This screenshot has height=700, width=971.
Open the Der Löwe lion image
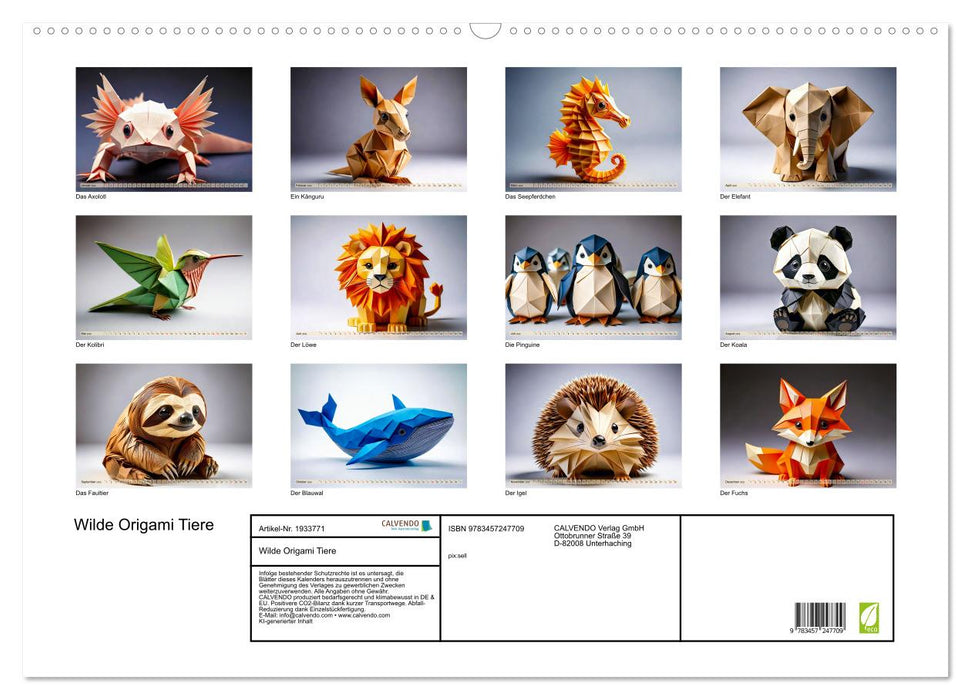pyautogui.click(x=378, y=278)
